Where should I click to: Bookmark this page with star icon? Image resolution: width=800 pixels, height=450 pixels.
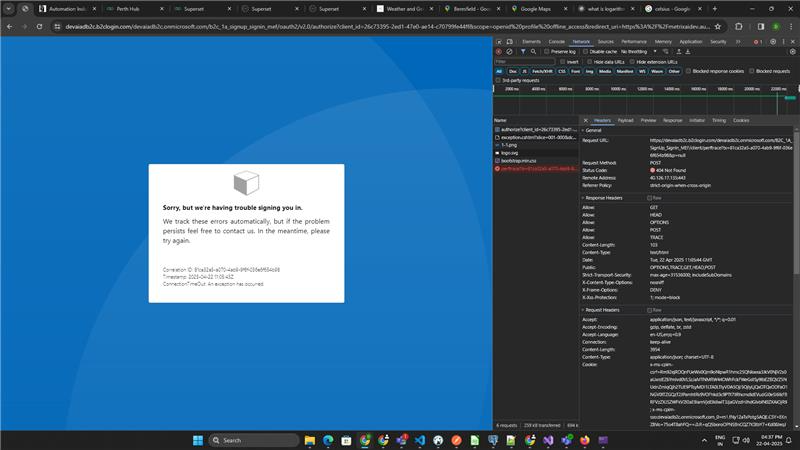[x=718, y=27]
